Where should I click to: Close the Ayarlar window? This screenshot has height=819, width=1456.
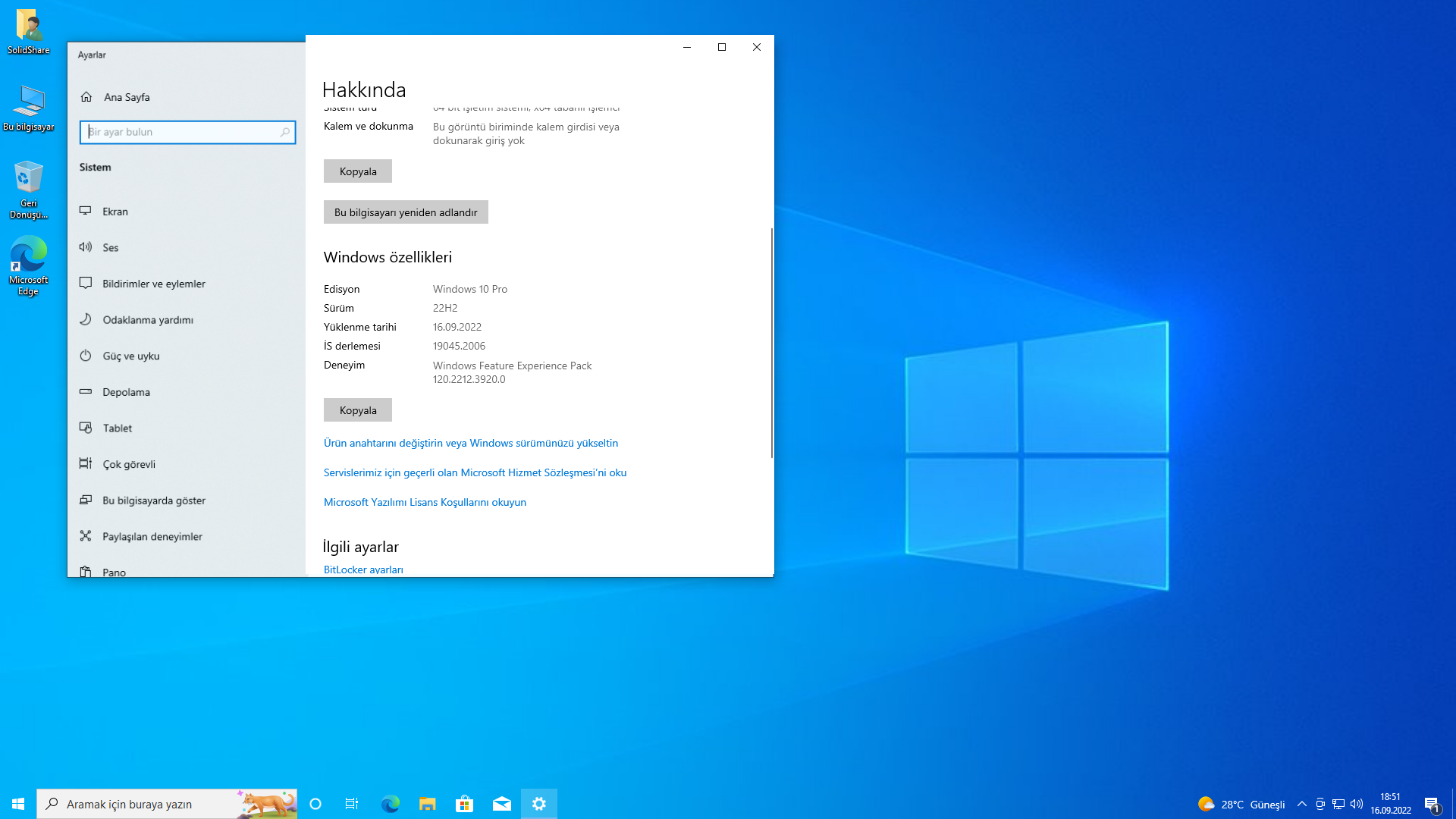click(757, 47)
